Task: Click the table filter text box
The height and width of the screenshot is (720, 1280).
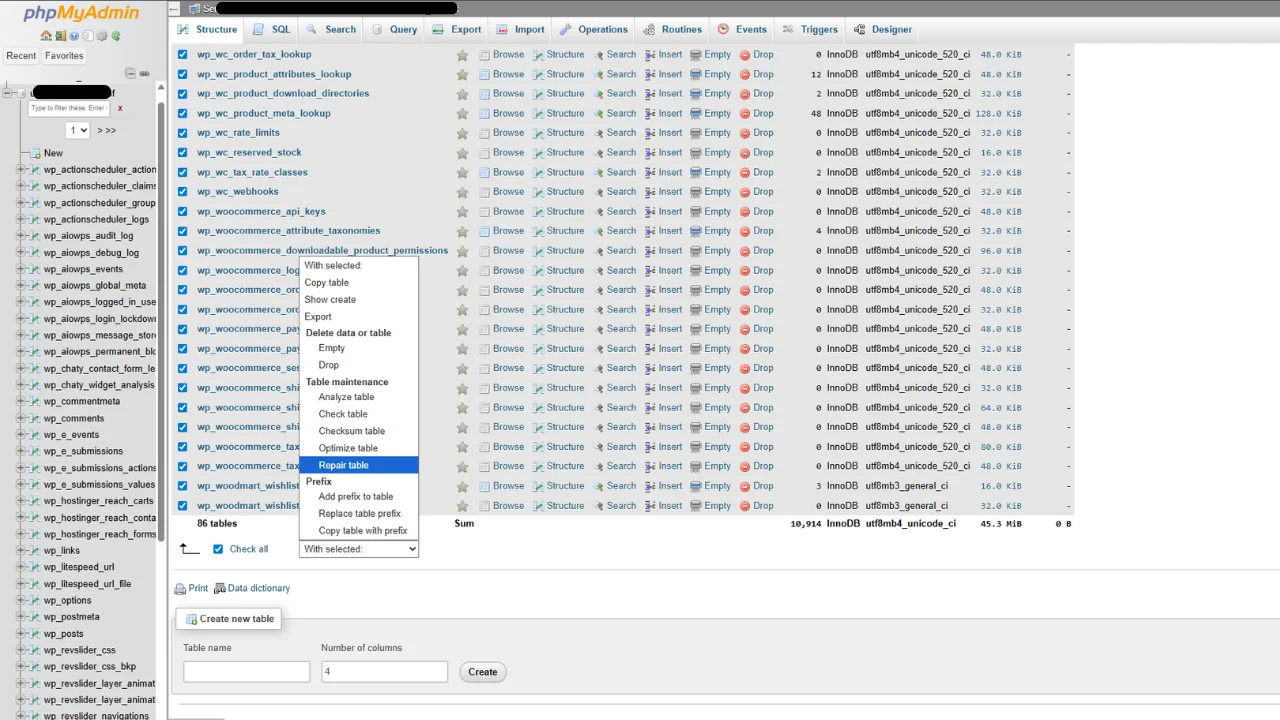Action: click(69, 108)
